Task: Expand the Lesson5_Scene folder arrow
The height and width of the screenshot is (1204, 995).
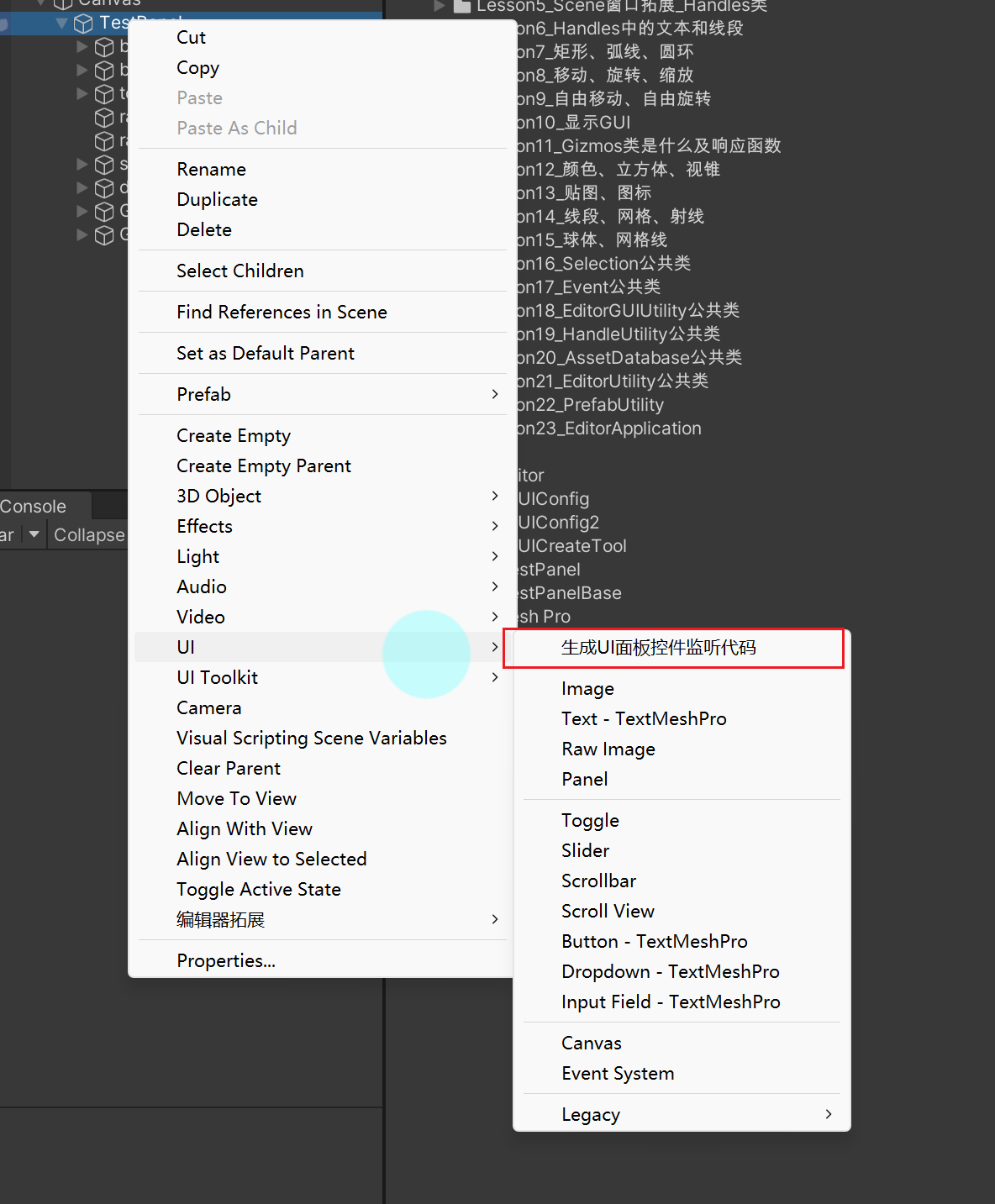Action: (440, 6)
